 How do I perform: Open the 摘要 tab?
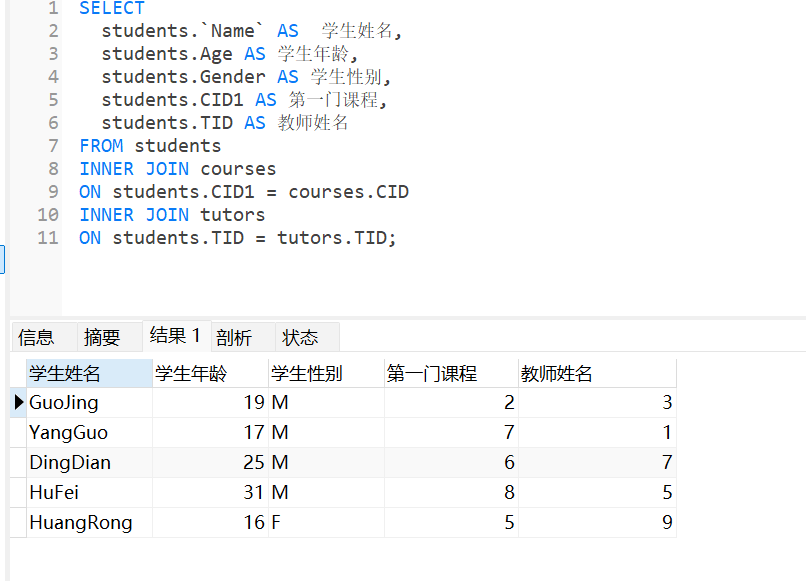[x=109, y=337]
